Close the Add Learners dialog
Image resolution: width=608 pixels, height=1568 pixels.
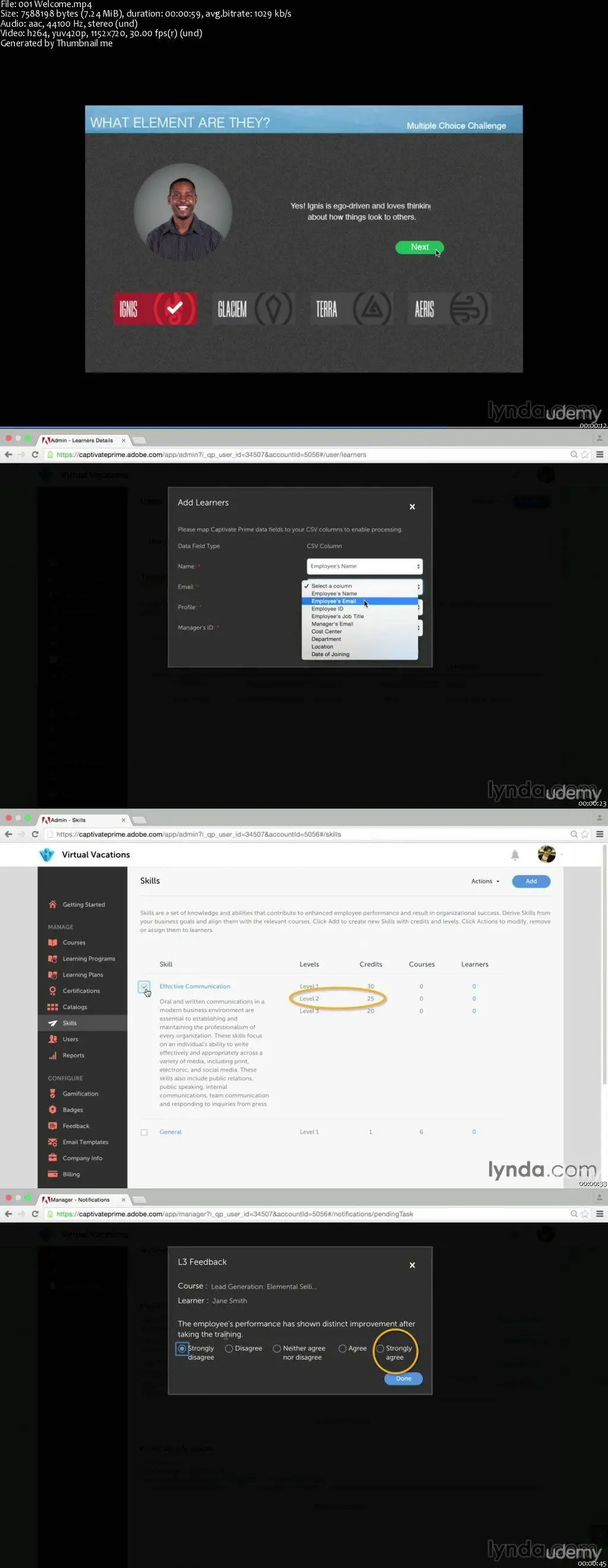pyautogui.click(x=413, y=507)
